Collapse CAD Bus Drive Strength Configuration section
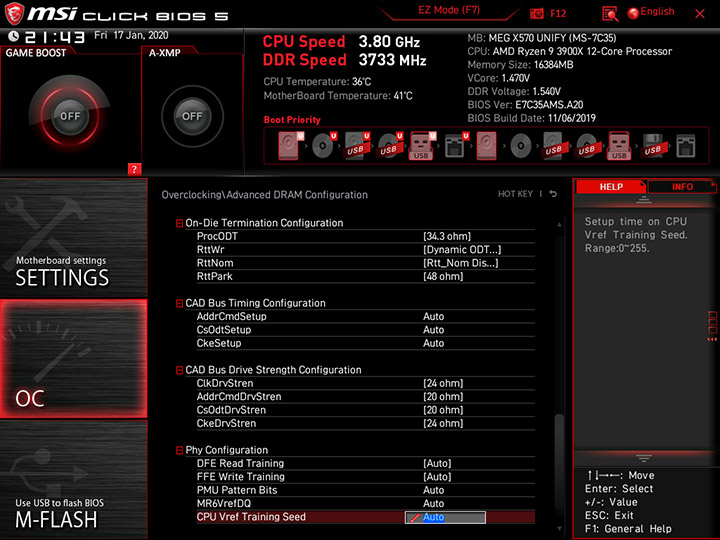720x540 pixels. (x=180, y=370)
